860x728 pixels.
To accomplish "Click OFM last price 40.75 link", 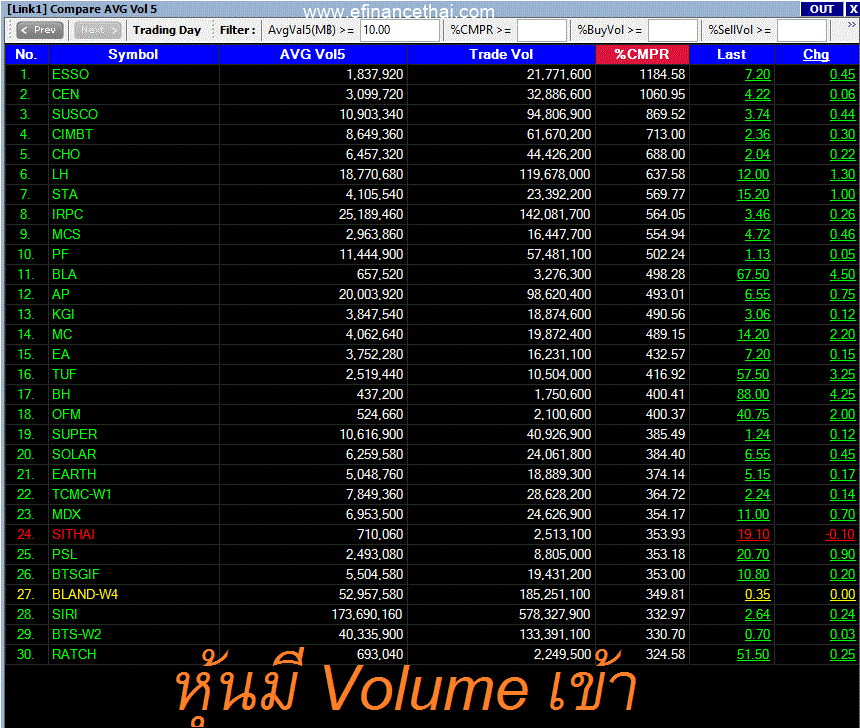I will (x=754, y=414).
